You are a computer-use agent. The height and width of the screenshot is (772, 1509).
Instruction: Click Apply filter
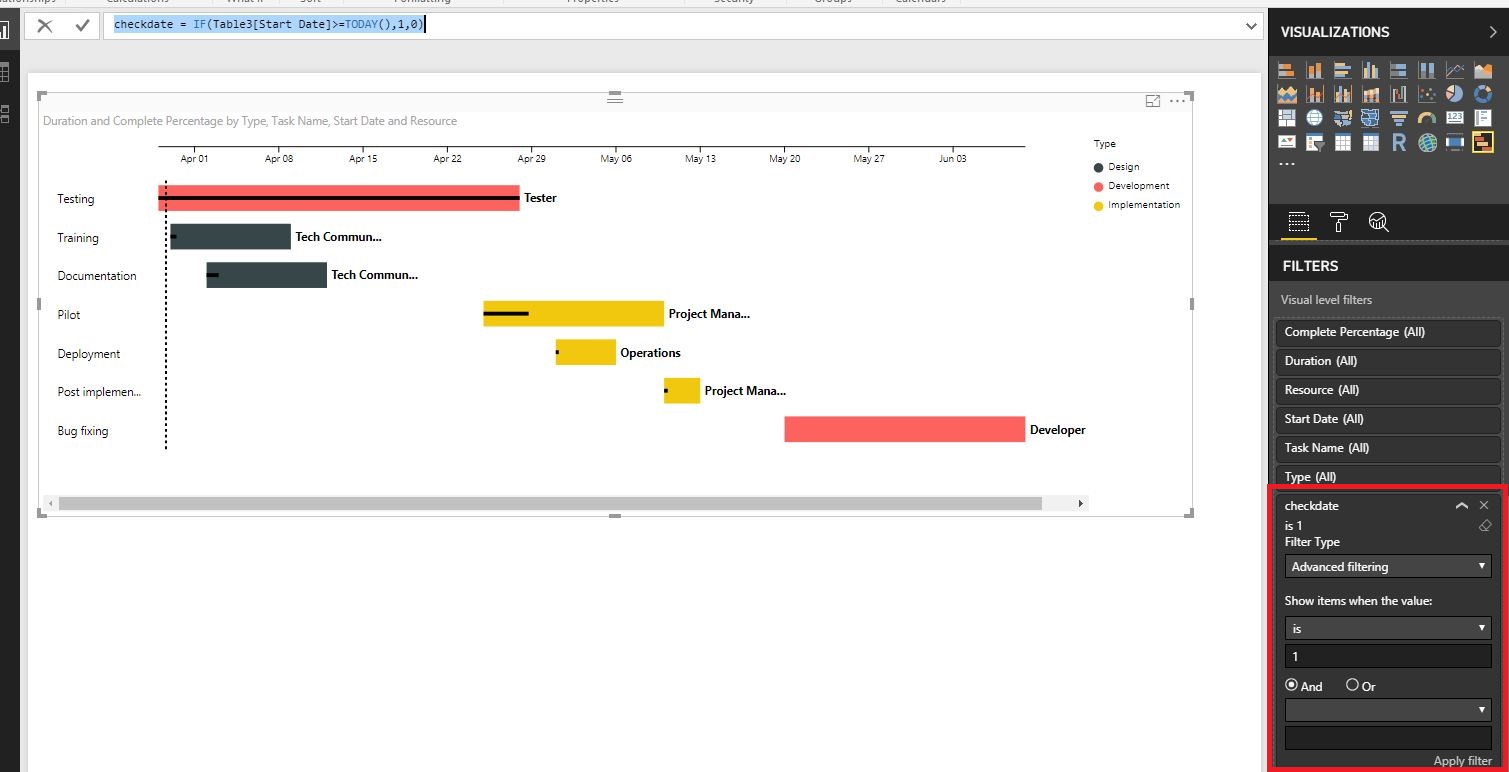point(1462,761)
